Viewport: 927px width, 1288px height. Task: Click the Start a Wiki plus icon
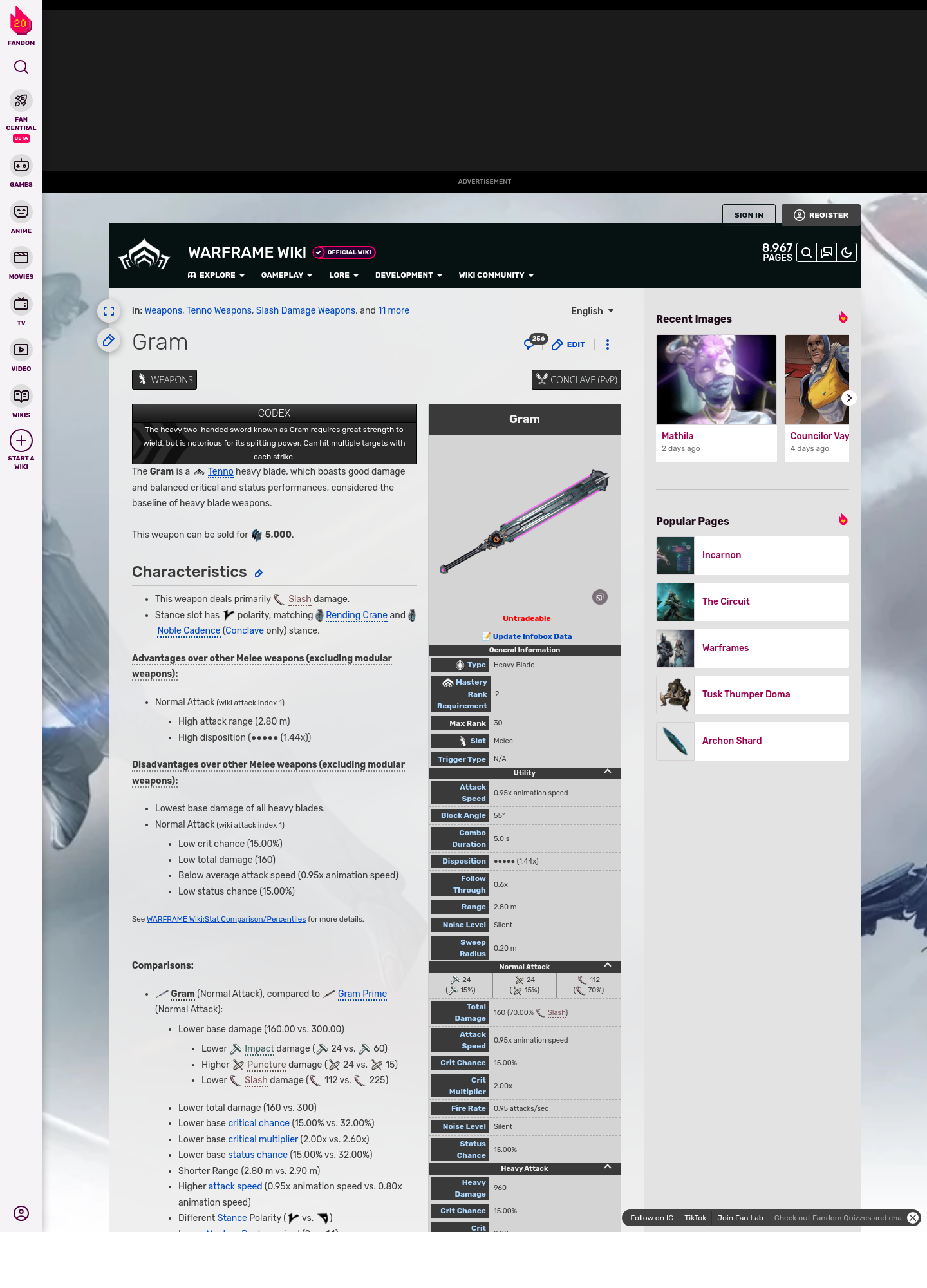tap(21, 441)
